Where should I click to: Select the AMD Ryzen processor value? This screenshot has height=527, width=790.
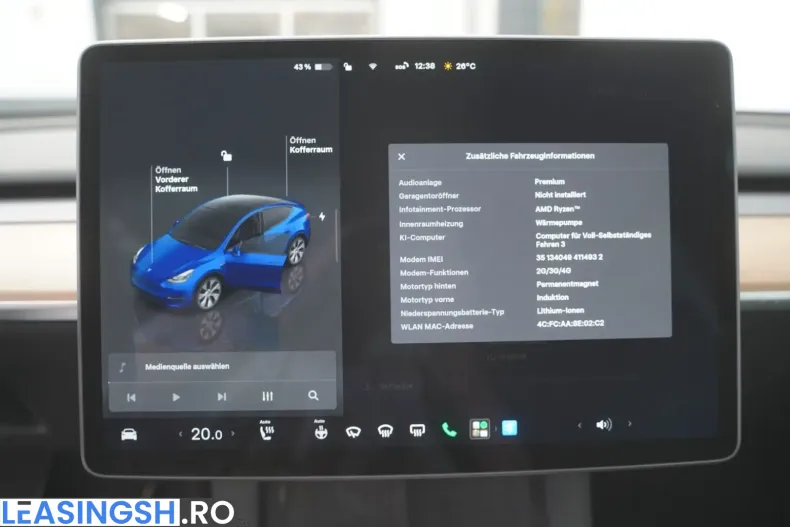pos(557,209)
